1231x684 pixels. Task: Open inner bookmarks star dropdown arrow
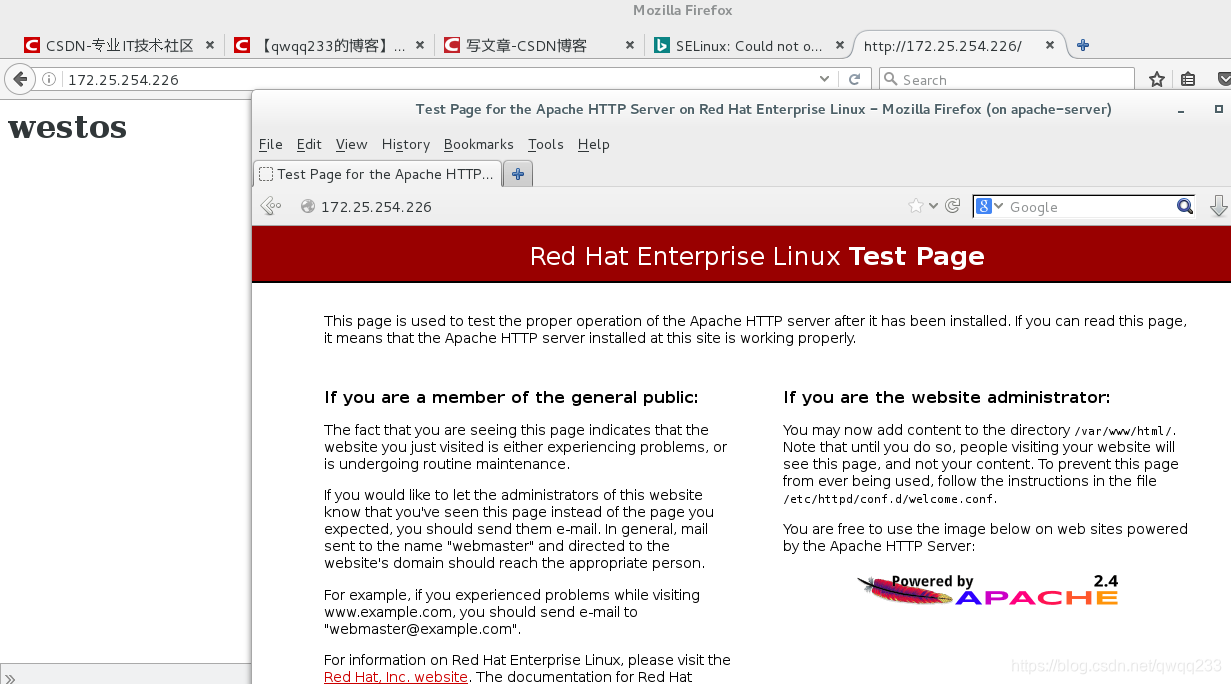point(934,206)
